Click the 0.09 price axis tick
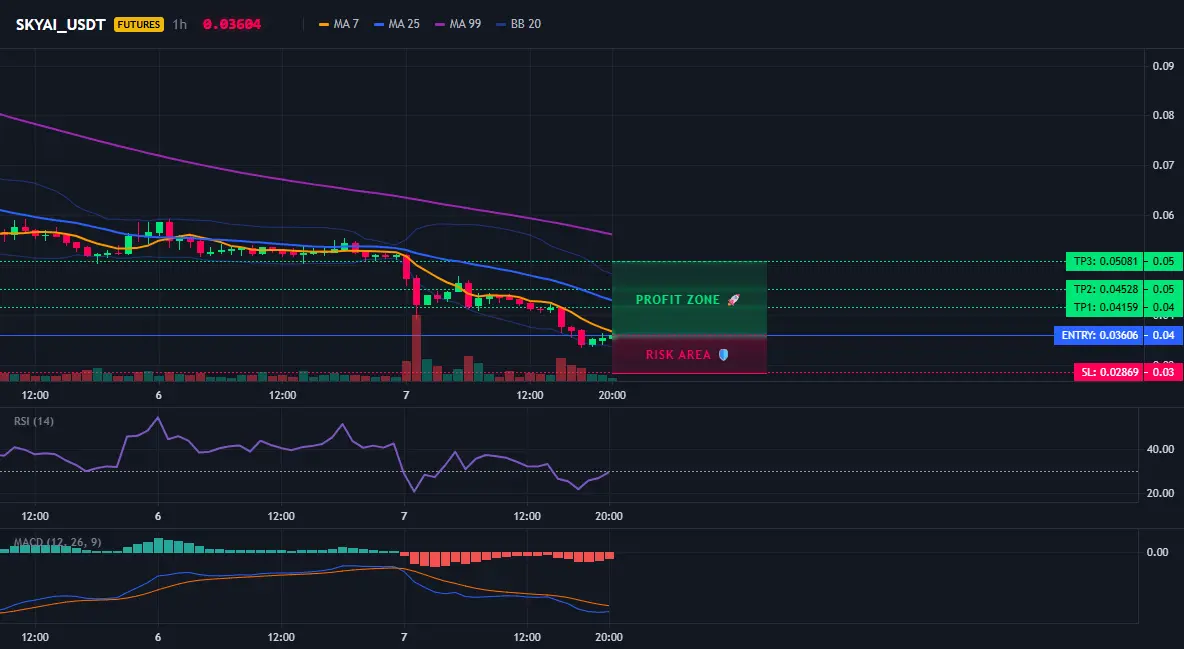The width and height of the screenshot is (1184, 649). tap(1163, 66)
